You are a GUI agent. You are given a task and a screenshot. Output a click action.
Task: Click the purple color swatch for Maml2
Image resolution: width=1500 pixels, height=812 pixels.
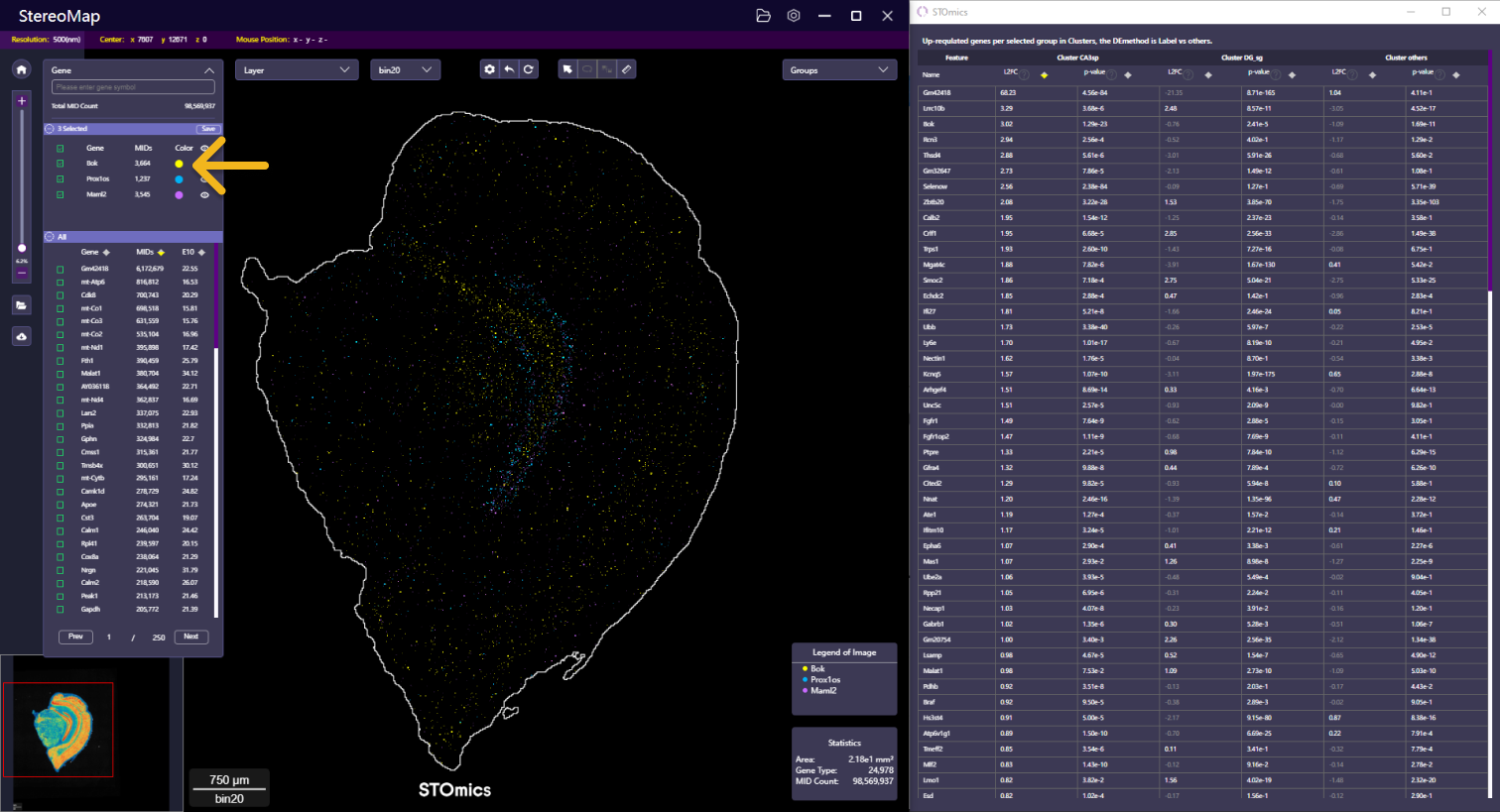[179, 195]
